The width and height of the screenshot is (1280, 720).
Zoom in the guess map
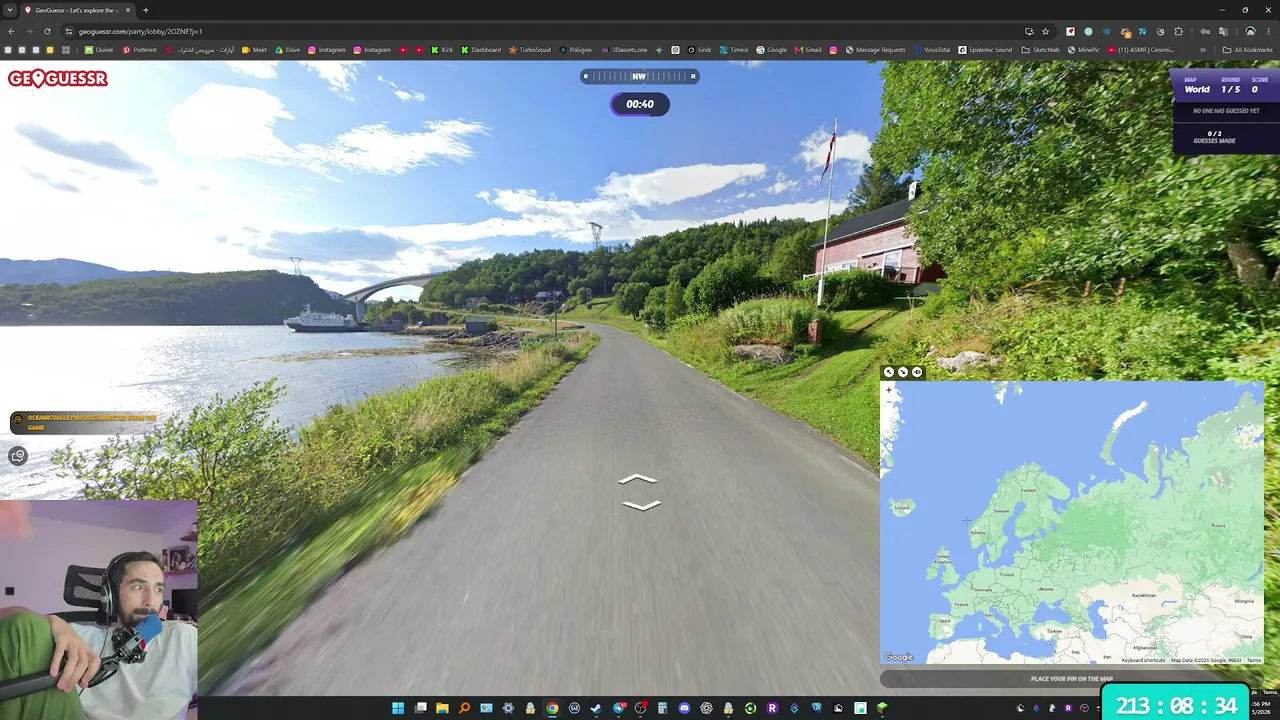click(x=889, y=390)
